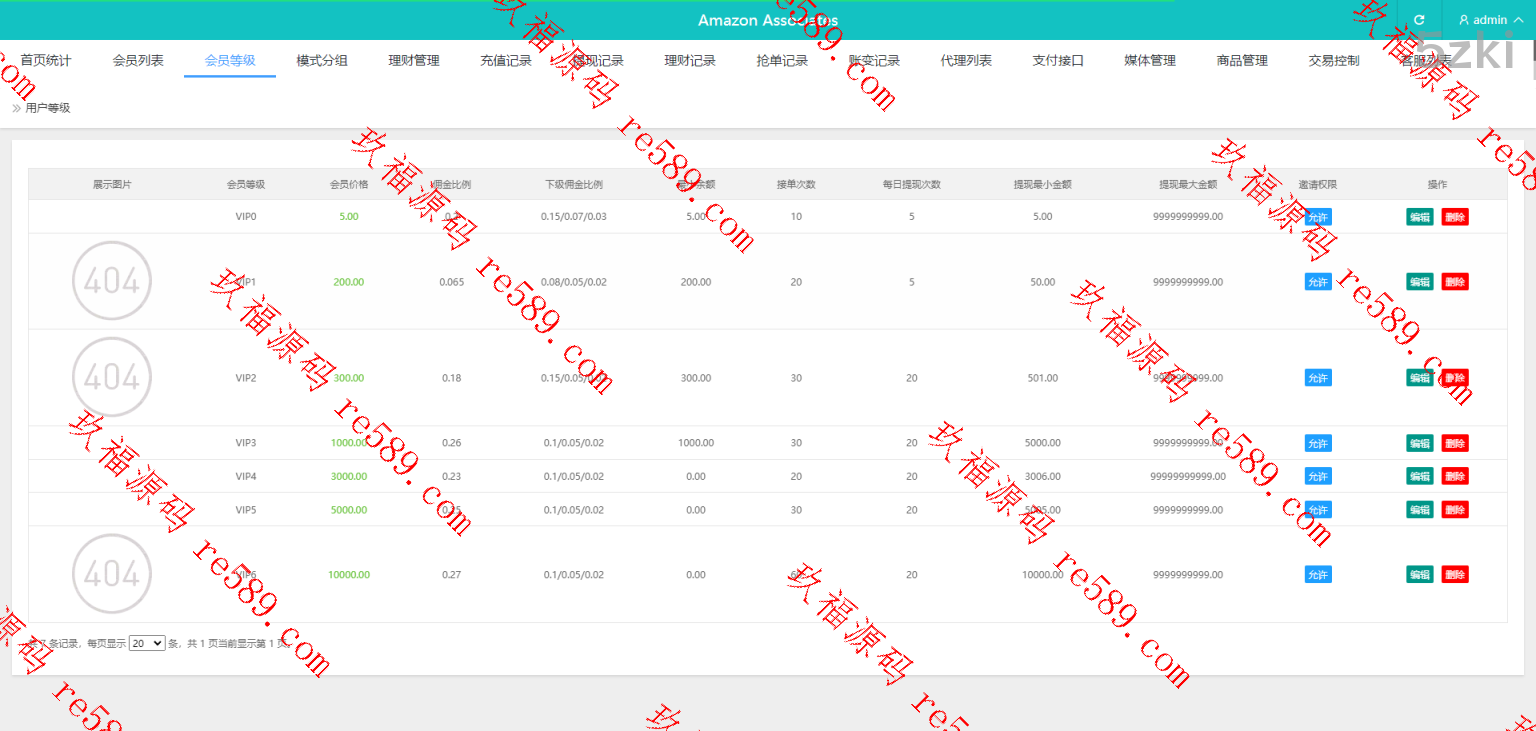Select the 支付接口 tab
The height and width of the screenshot is (731, 1536).
pos(1058,61)
